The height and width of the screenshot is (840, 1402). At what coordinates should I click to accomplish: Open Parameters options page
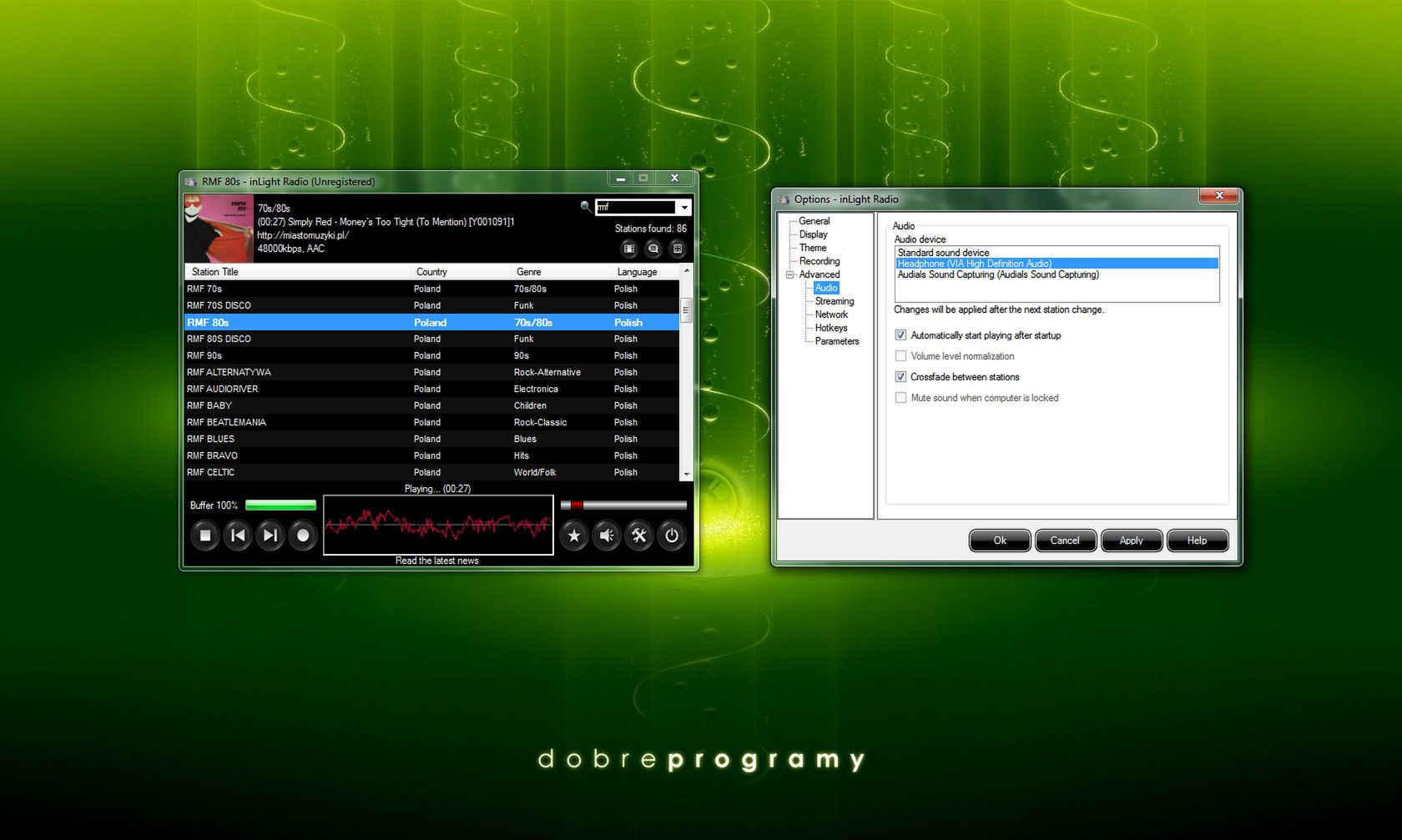(837, 341)
